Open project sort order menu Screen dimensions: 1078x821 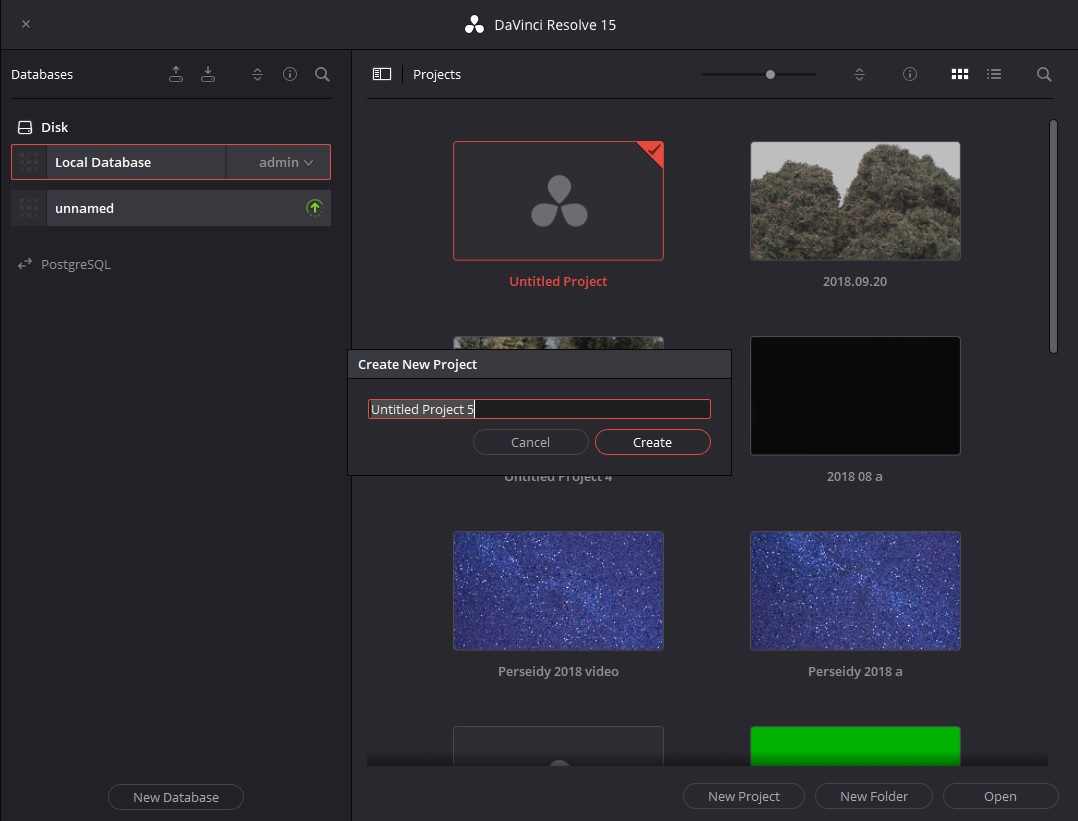point(859,74)
